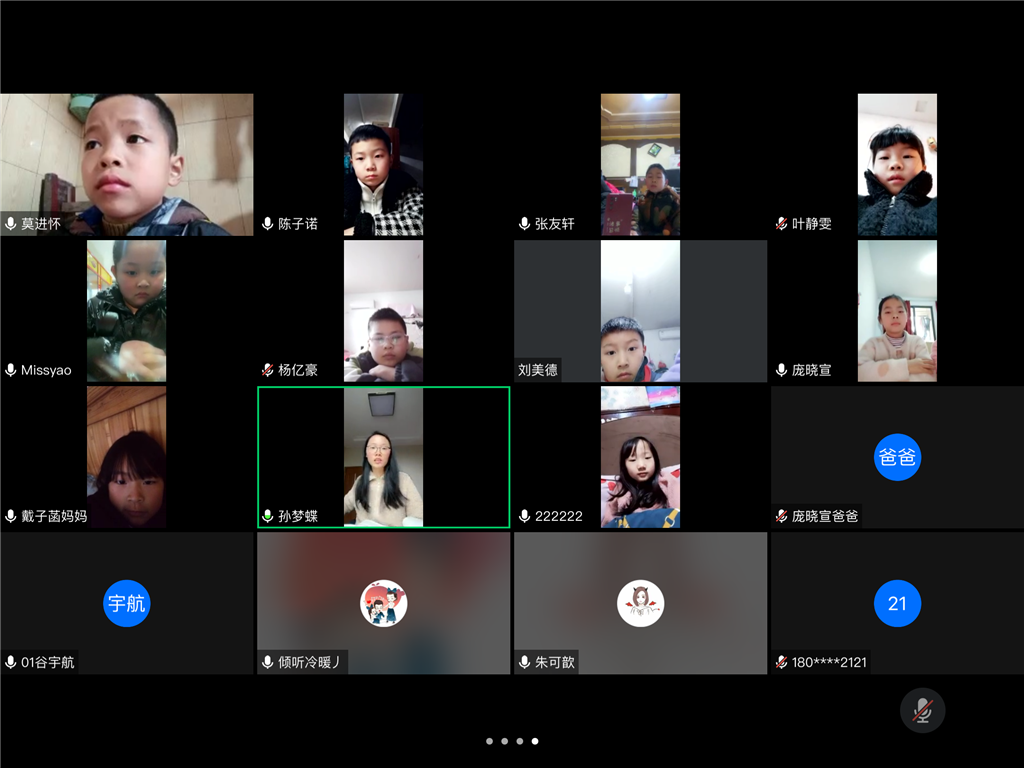The width and height of the screenshot is (1024, 768).
Task: Click the name label 庞晓宣爸爸
Action: point(825,517)
